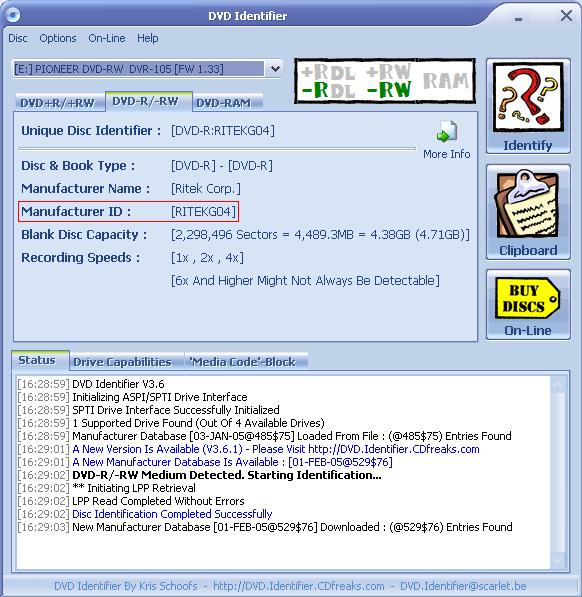Click the Manufacturer ID value [RITEKG04]

[x=204, y=211]
